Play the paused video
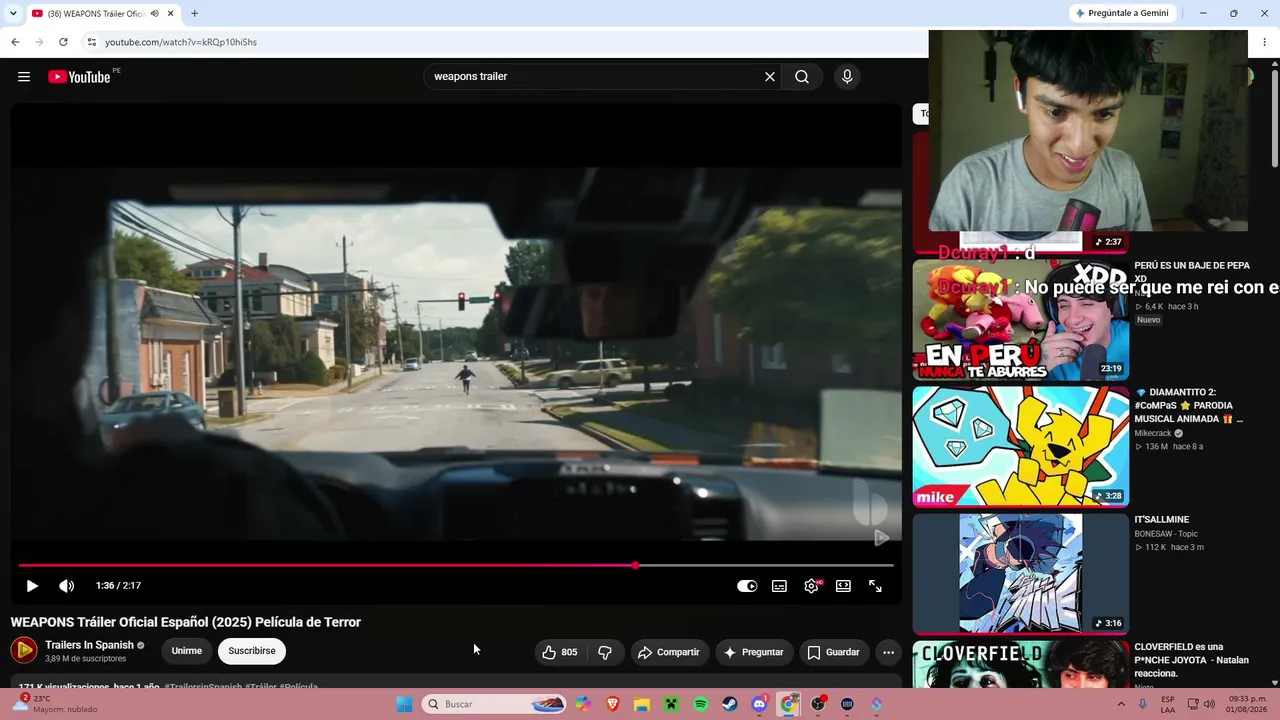 pos(32,586)
